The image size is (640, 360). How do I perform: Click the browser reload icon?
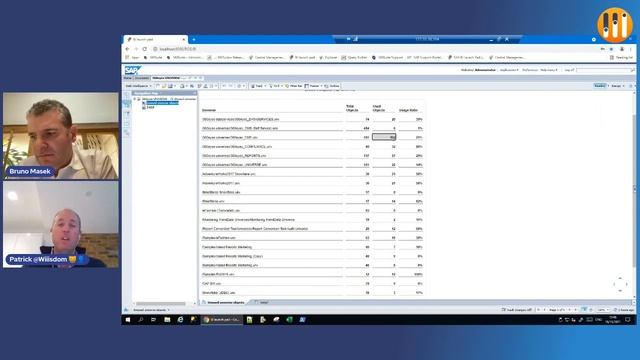click(x=144, y=49)
